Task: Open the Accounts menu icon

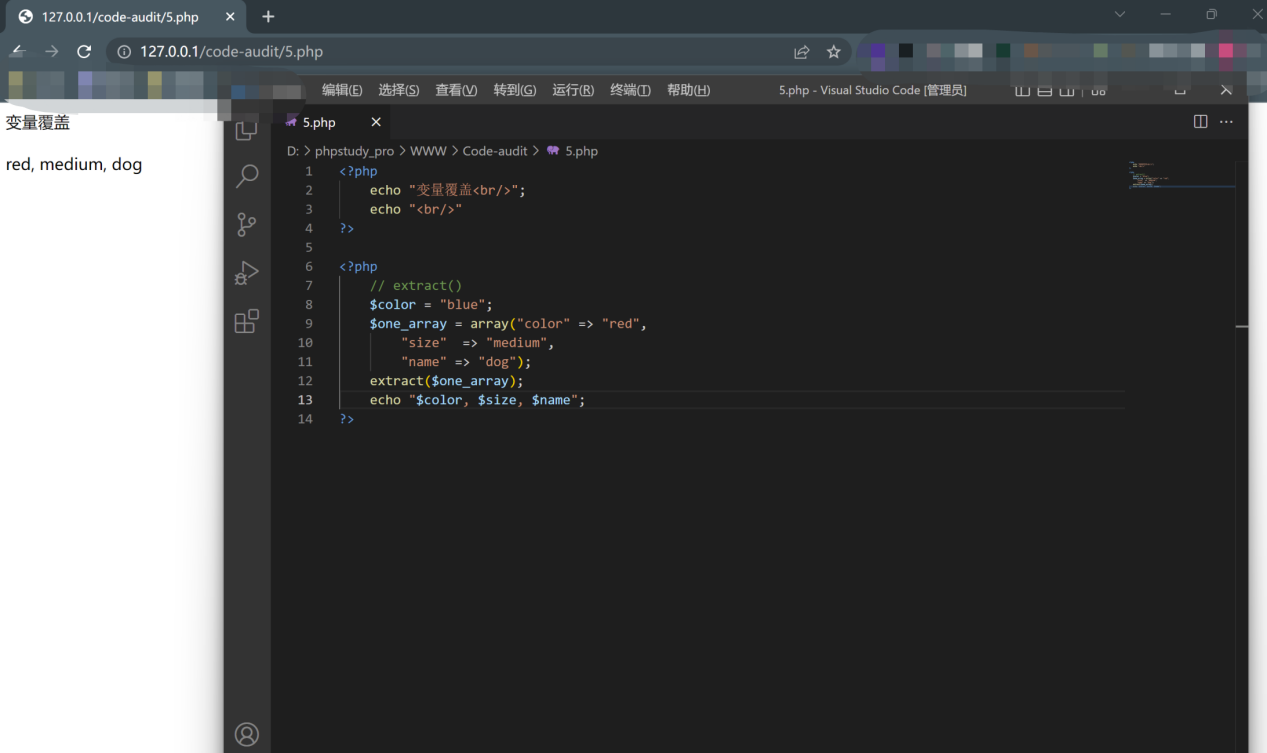Action: (x=246, y=735)
